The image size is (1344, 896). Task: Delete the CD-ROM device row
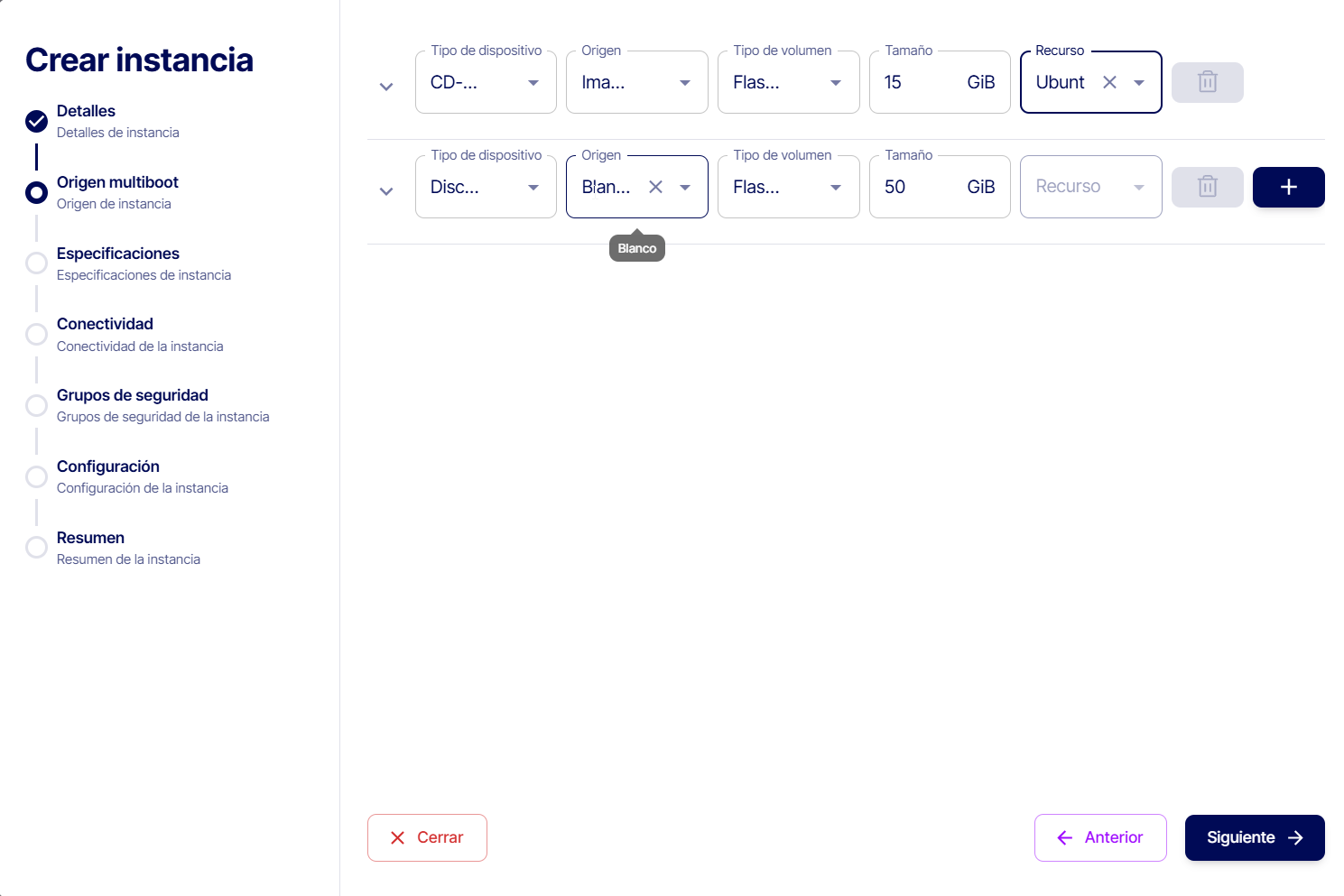(1207, 82)
